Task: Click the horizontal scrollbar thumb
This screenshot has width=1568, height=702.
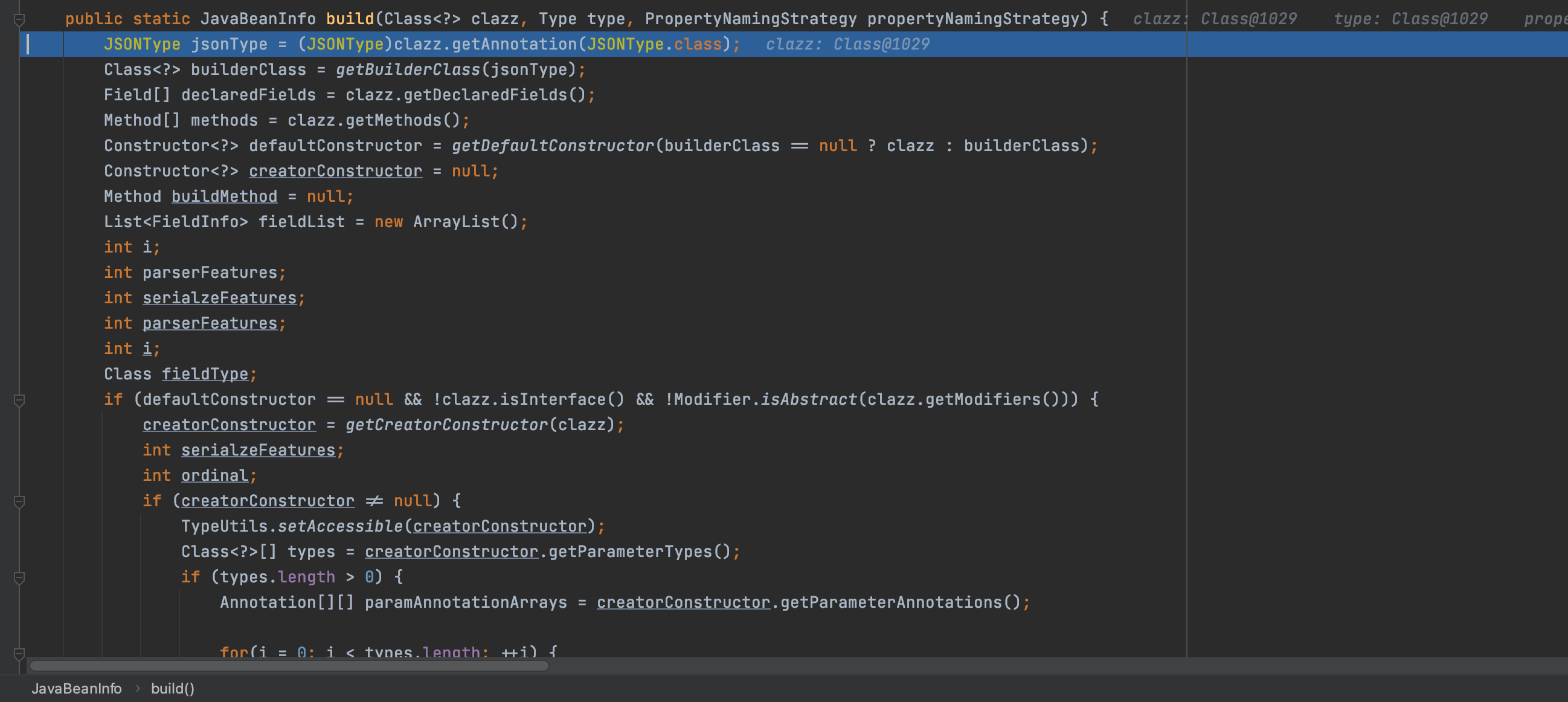Action: coord(289,666)
